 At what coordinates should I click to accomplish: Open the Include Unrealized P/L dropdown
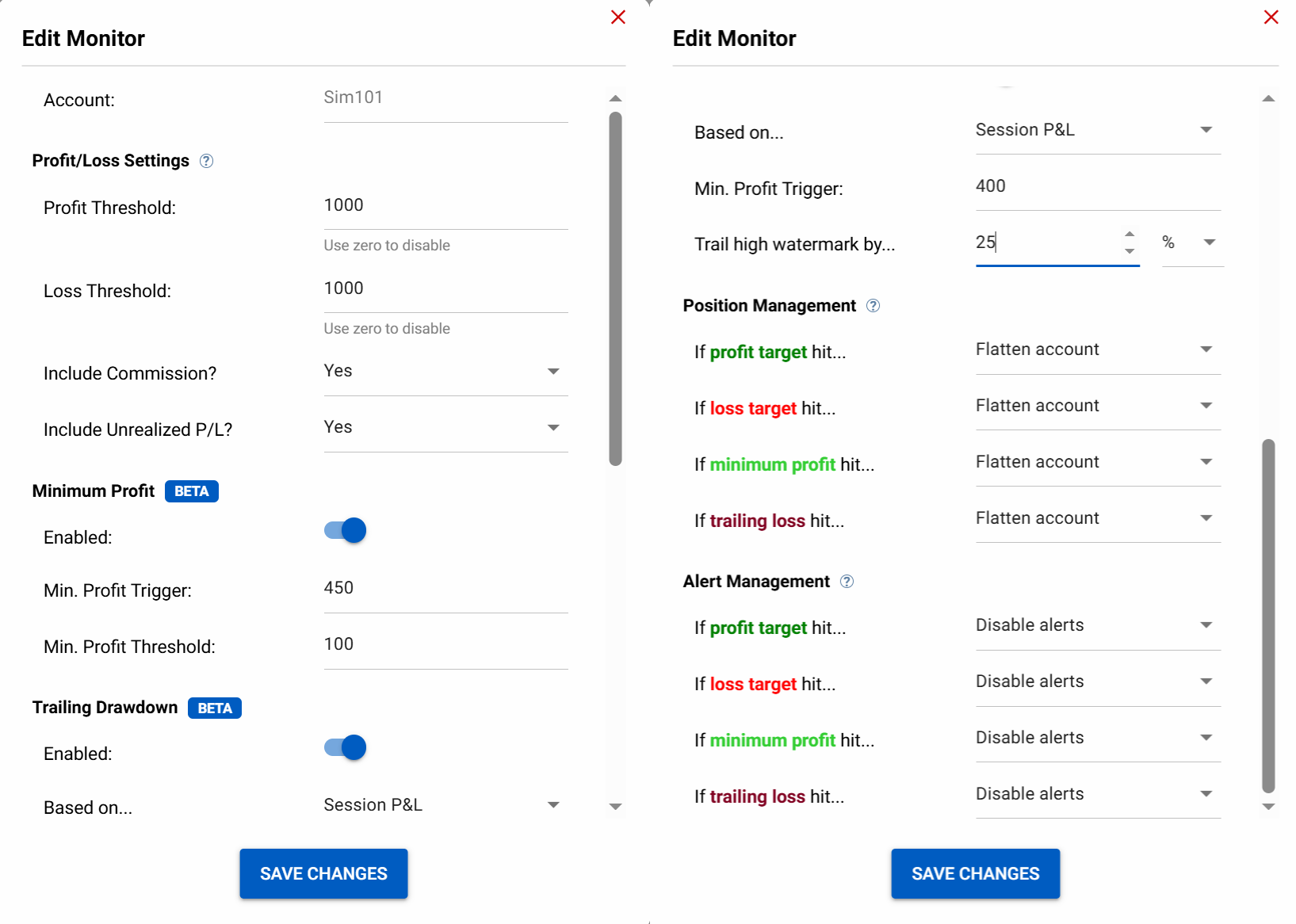445,427
